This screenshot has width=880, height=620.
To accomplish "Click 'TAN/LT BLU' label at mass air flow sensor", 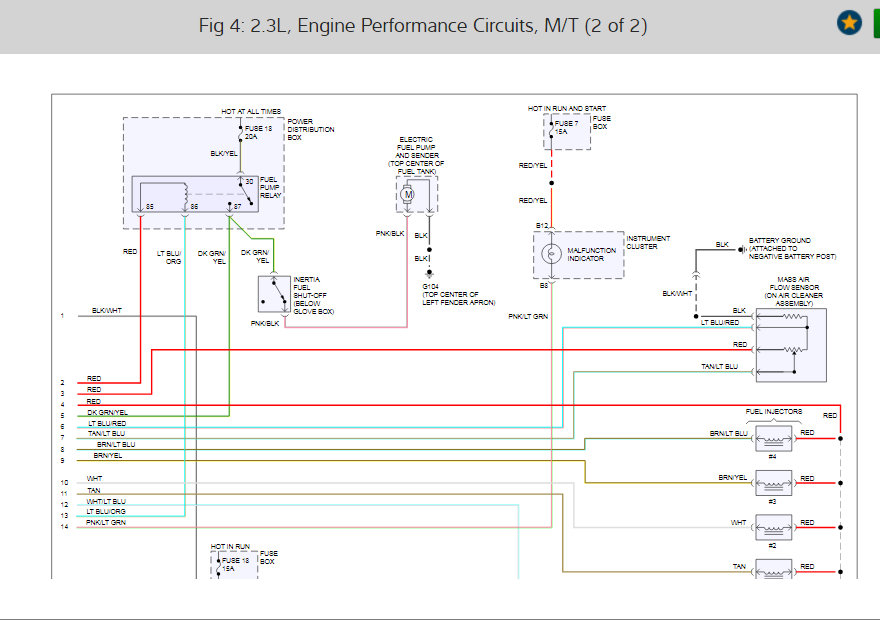I will (719, 366).
